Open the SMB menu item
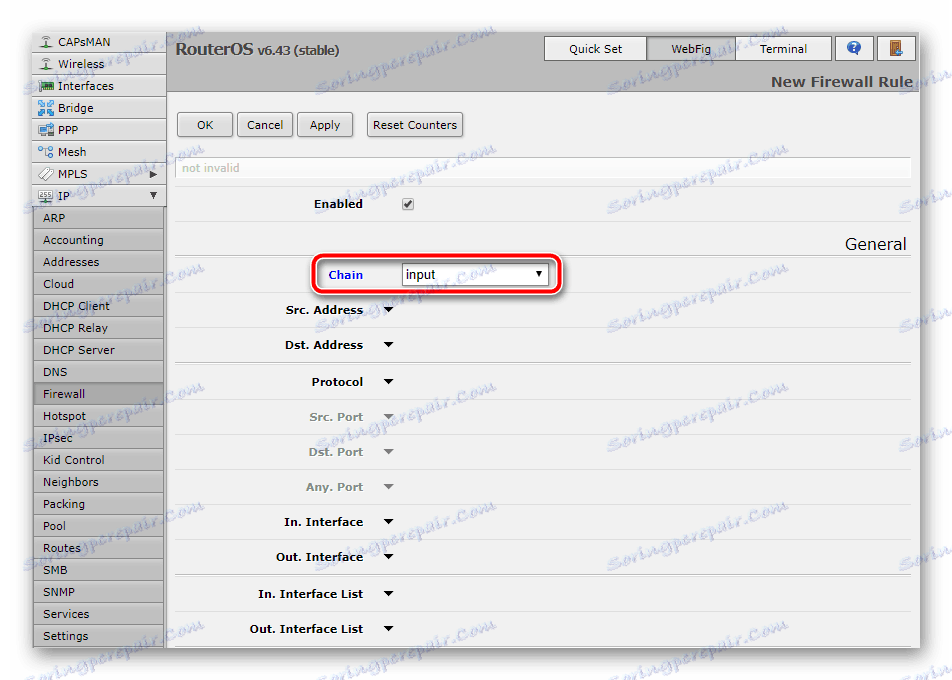Image resolution: width=952 pixels, height=680 pixels. click(x=98, y=570)
